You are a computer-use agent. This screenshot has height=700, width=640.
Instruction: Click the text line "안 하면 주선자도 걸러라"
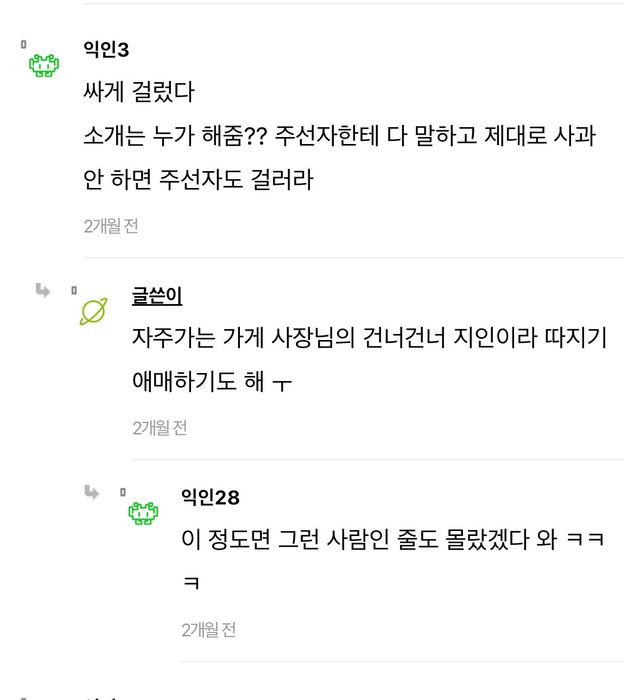198,180
